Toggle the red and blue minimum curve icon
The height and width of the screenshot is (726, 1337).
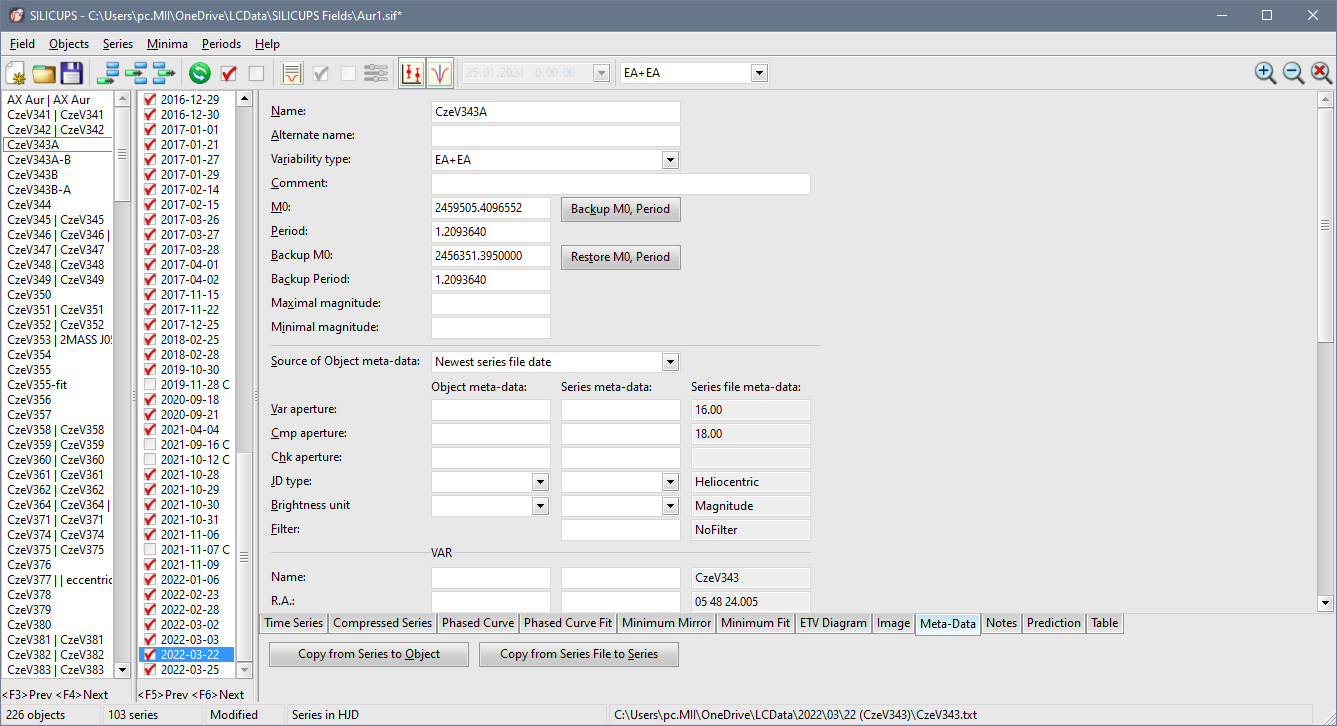pos(440,73)
